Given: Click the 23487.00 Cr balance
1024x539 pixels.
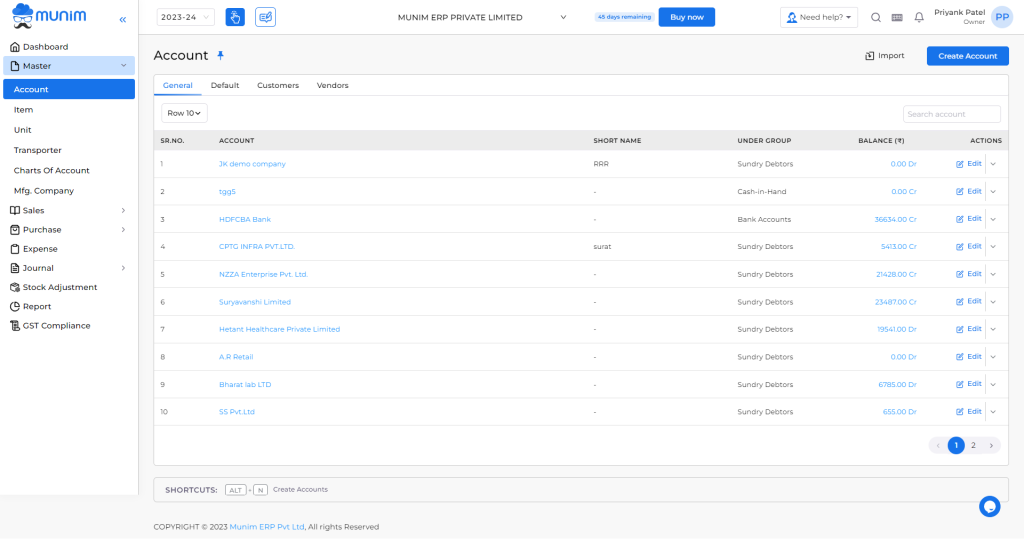Looking at the screenshot, I should [895, 302].
